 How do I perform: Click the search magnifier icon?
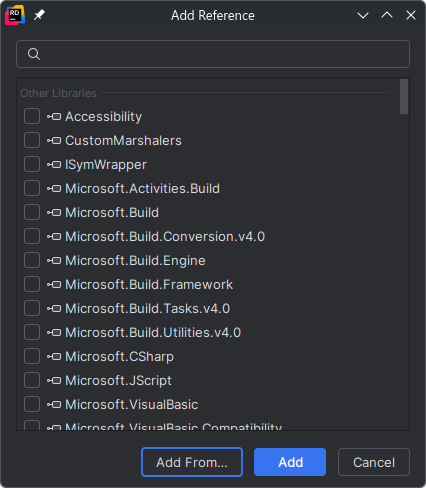click(34, 54)
